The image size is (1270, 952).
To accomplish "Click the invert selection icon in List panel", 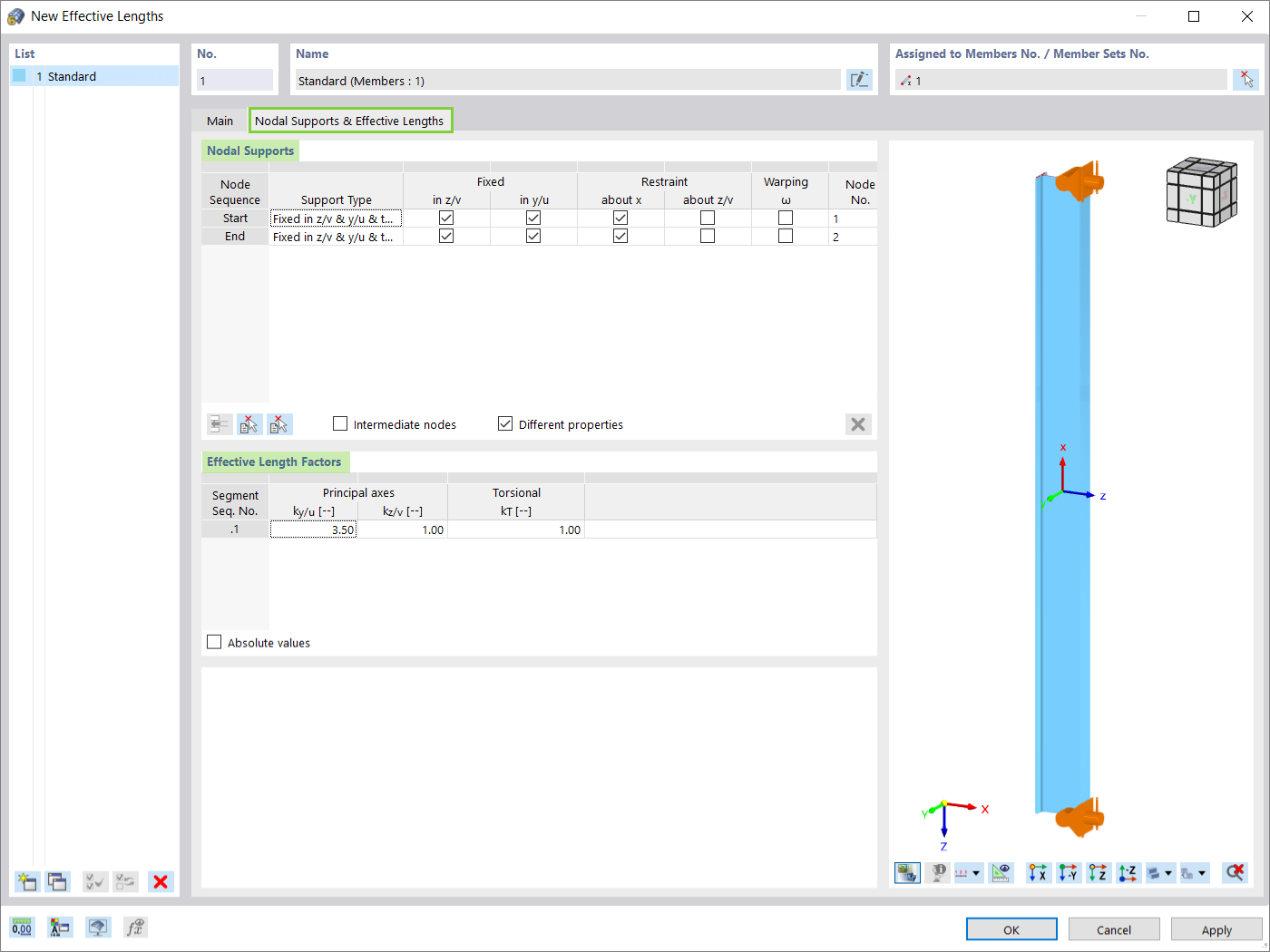I will coord(126,881).
